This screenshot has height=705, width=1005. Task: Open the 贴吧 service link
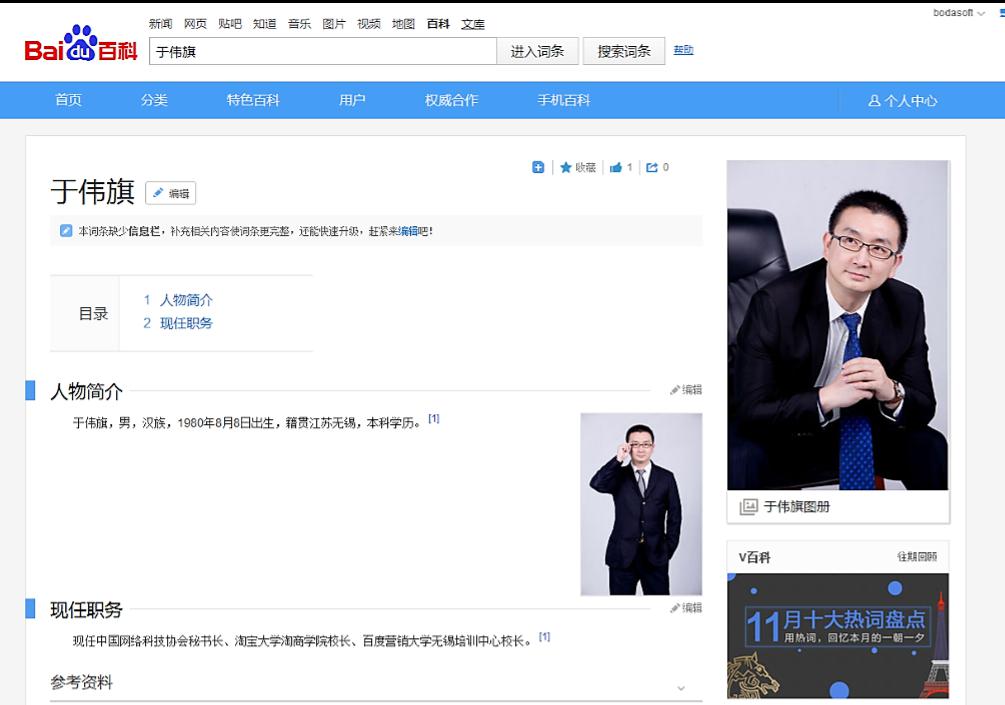pyautogui.click(x=230, y=24)
